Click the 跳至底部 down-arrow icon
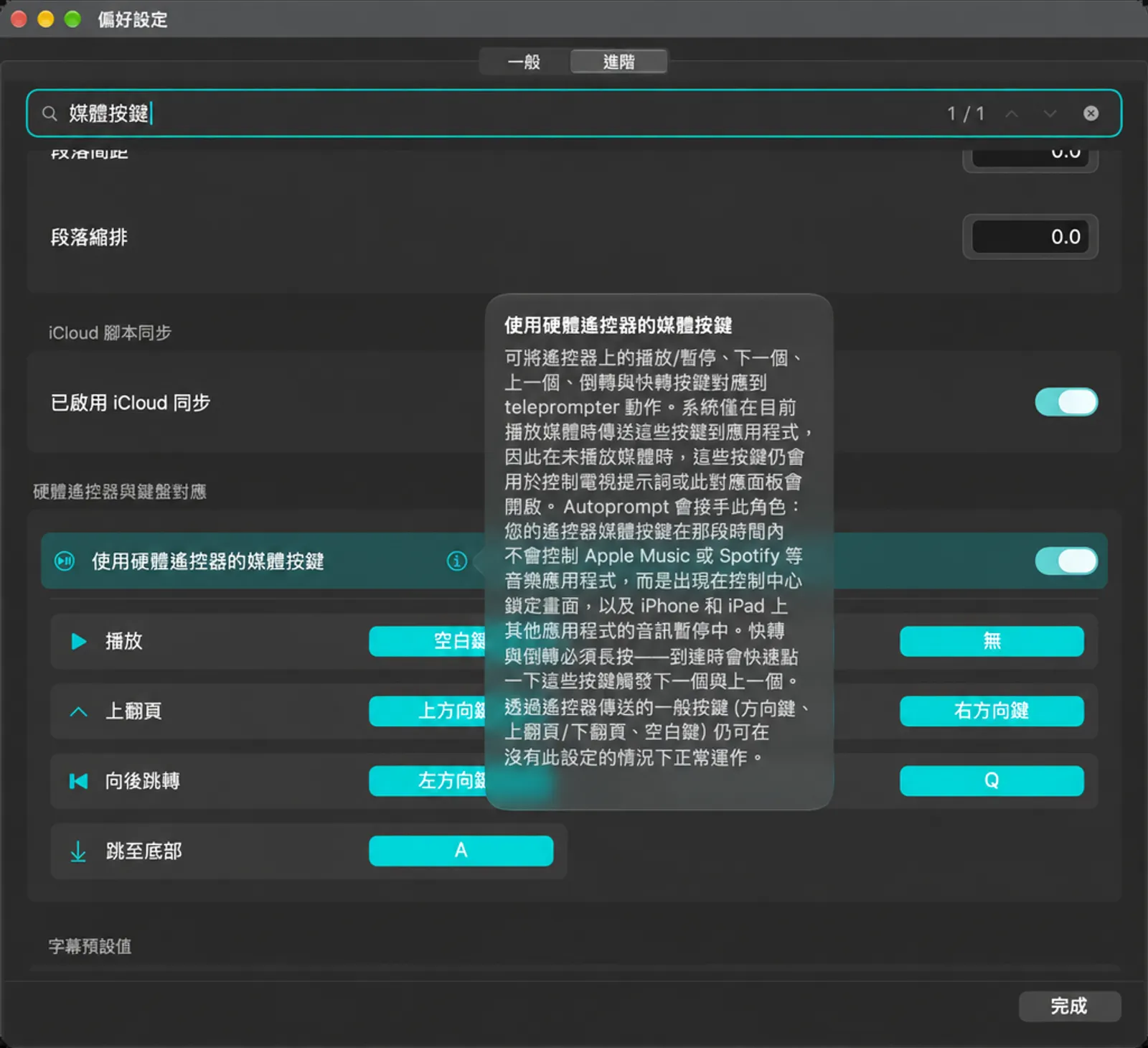This screenshot has height=1048, width=1148. click(x=78, y=851)
